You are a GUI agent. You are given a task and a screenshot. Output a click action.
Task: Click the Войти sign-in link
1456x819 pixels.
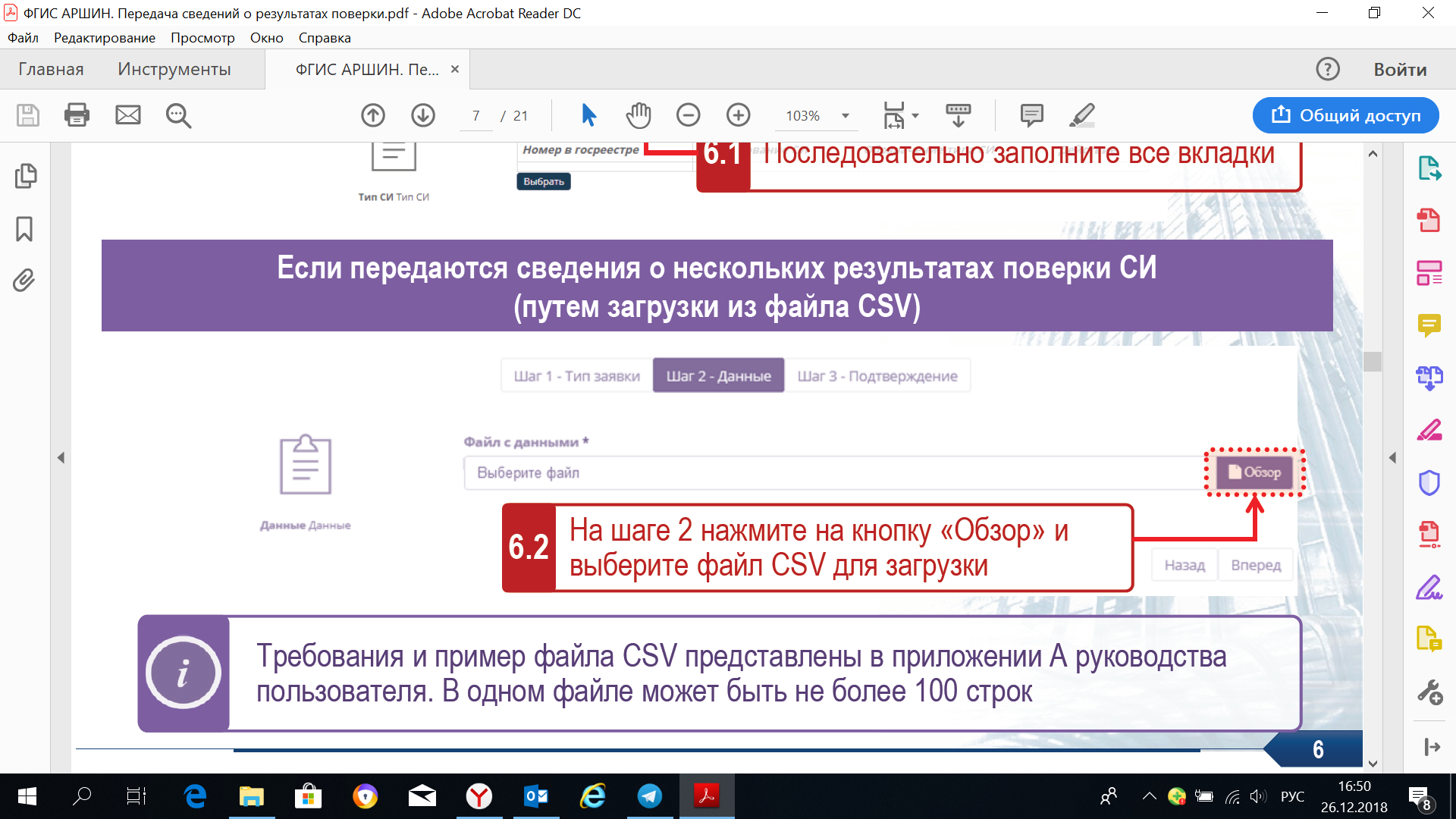pos(1400,69)
